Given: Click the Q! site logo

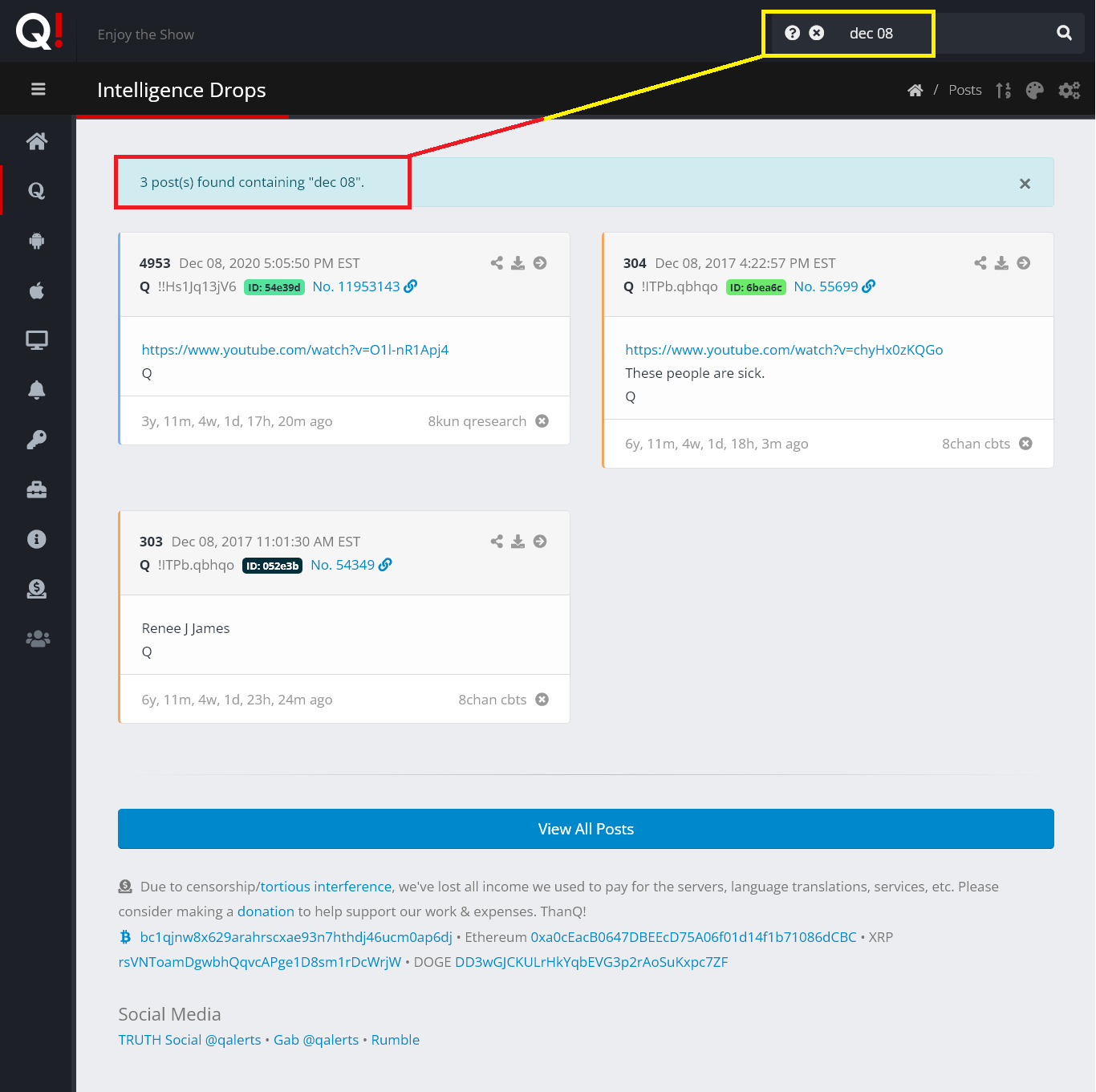Looking at the screenshot, I should (39, 31).
